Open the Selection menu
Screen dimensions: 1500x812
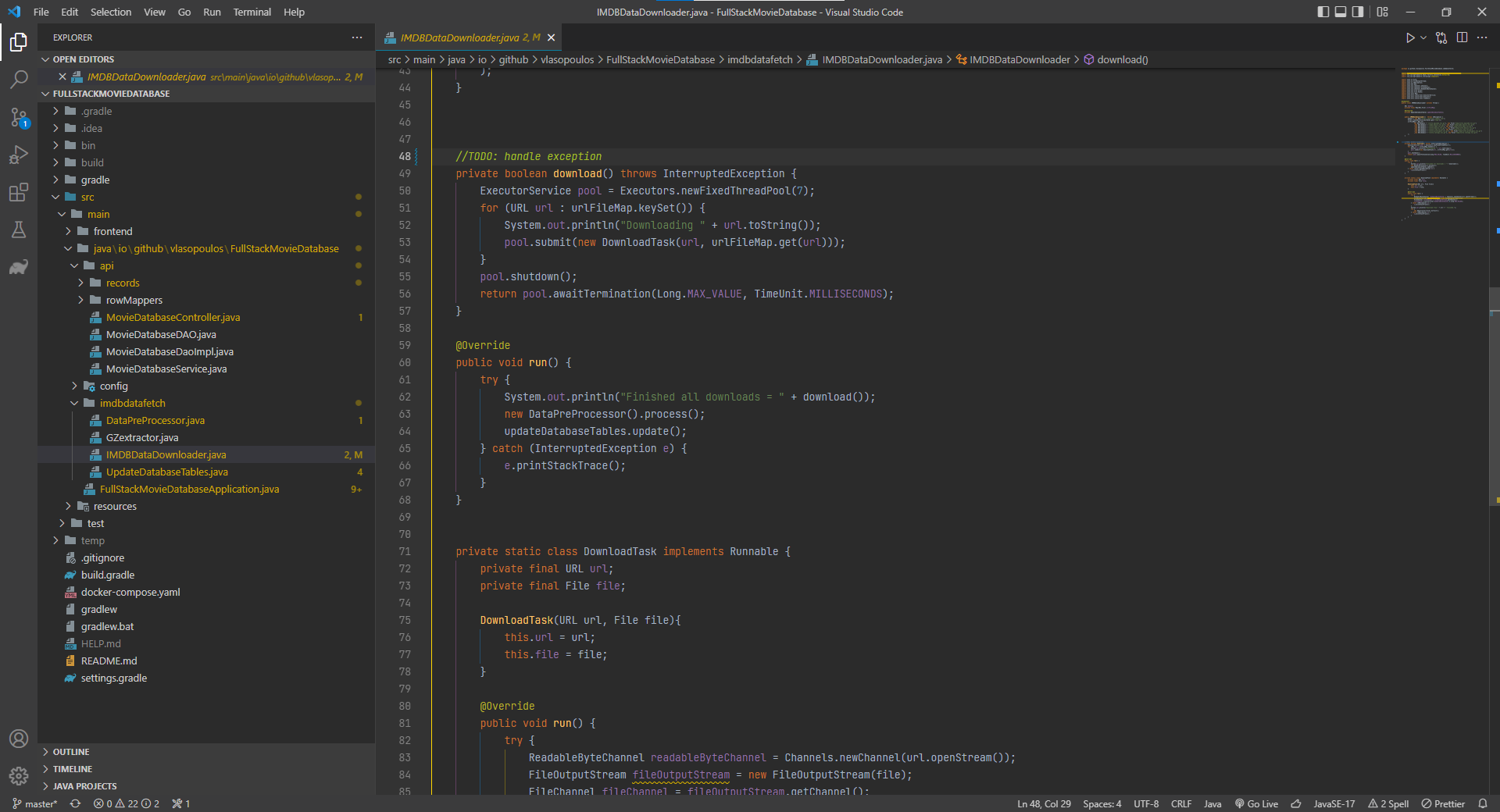[x=111, y=12]
